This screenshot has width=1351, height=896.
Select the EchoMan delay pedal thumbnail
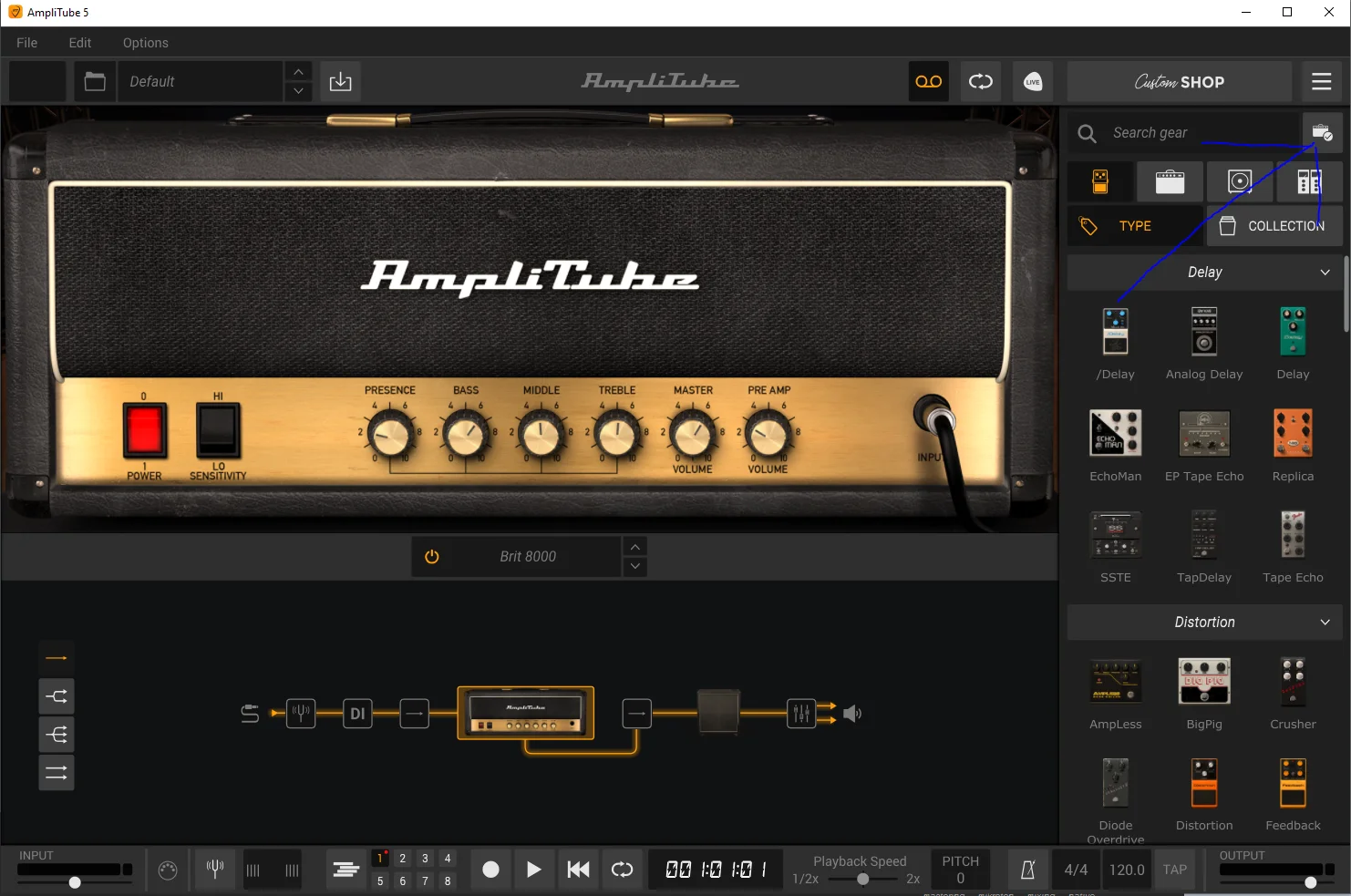tap(1115, 433)
